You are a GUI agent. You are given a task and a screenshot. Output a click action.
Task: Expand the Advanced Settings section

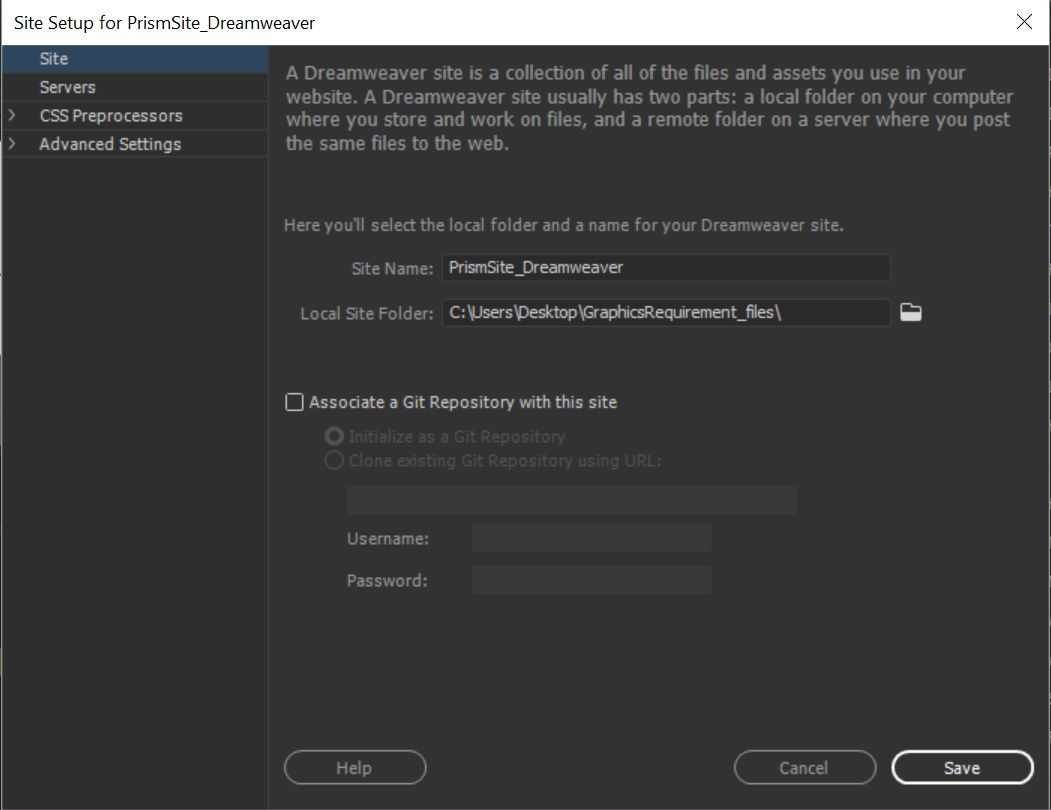12,144
